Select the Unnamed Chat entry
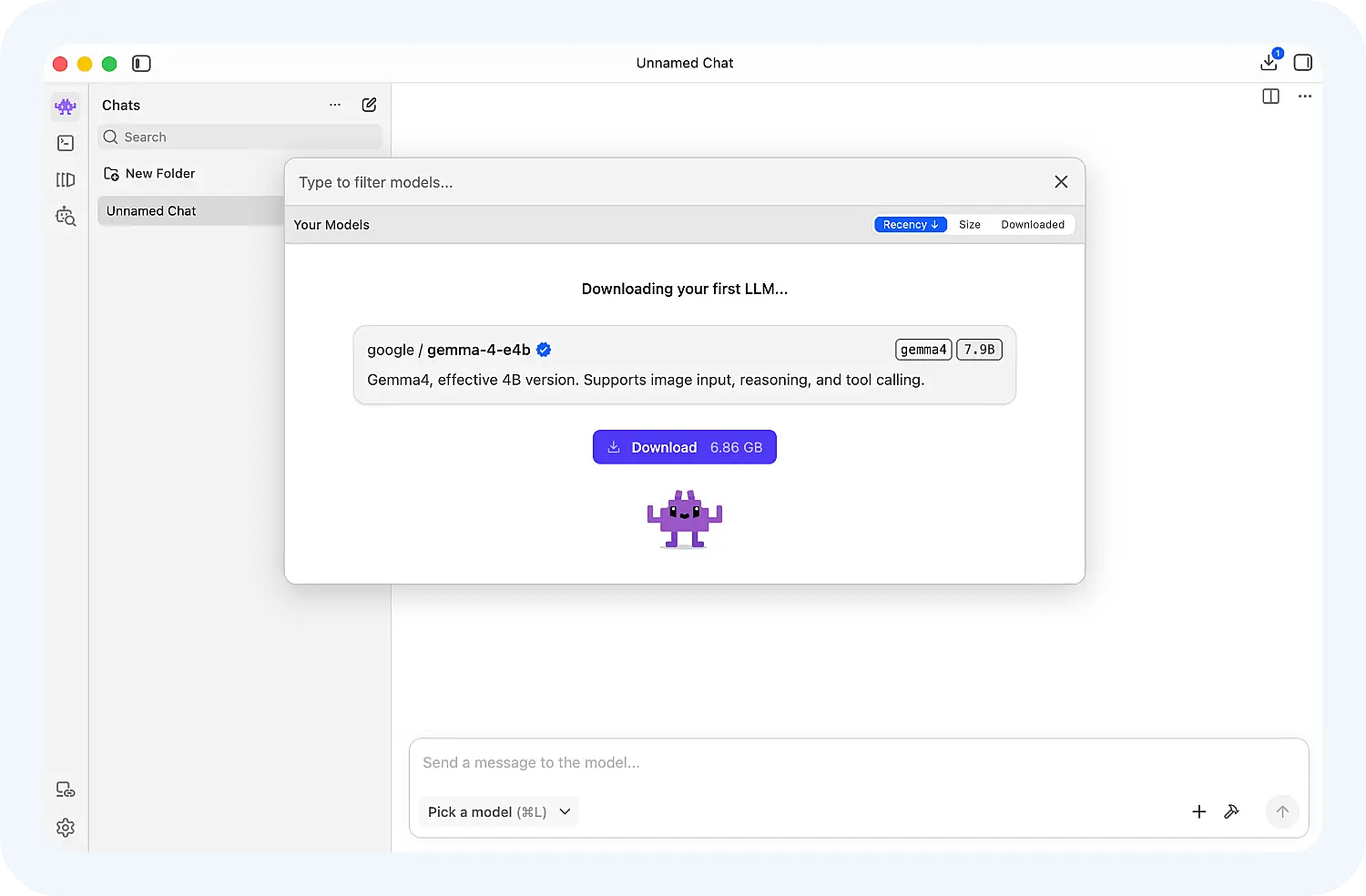 click(190, 211)
